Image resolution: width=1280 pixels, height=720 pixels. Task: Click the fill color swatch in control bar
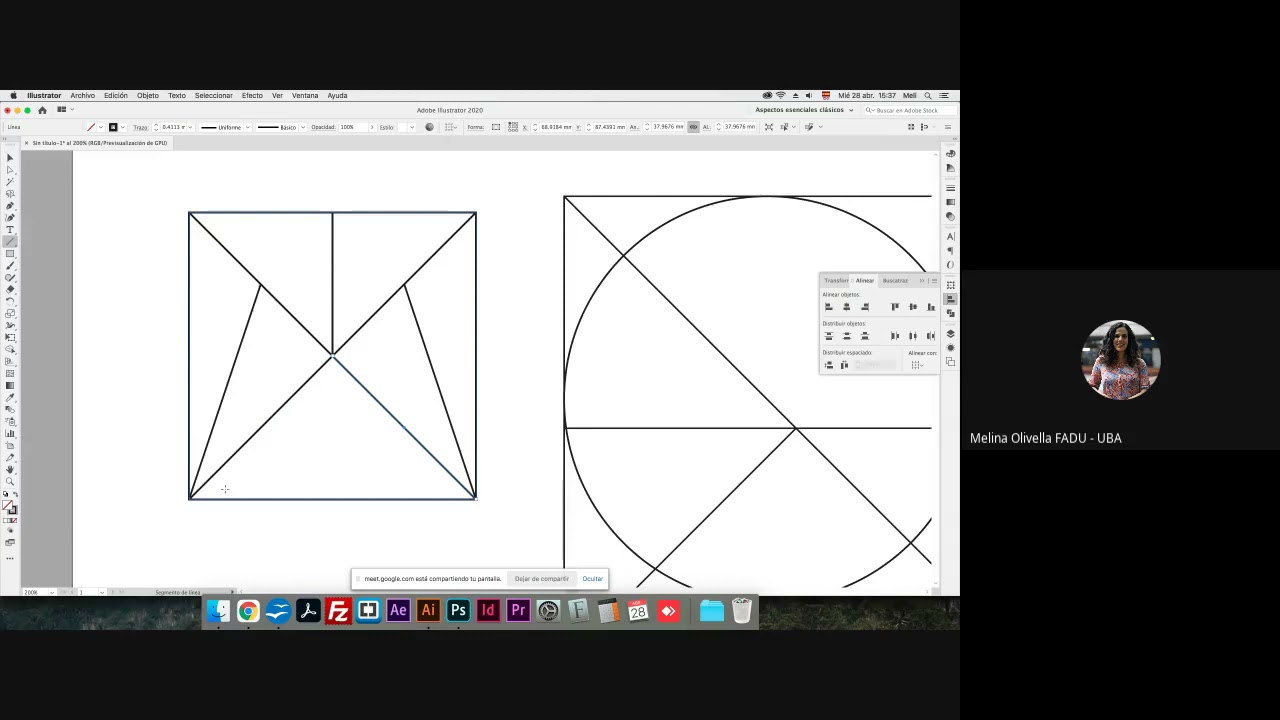pos(91,127)
